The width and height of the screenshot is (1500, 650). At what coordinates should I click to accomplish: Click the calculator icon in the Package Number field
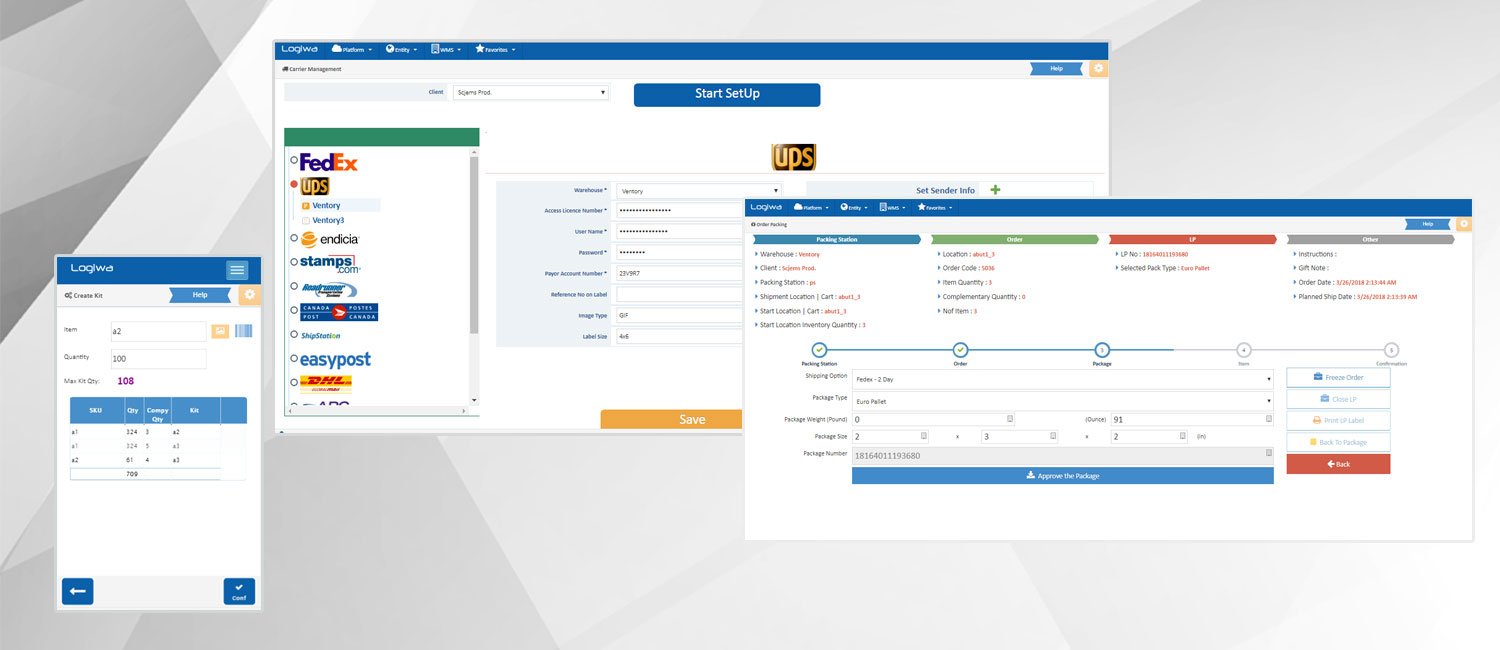pyautogui.click(x=1268, y=454)
